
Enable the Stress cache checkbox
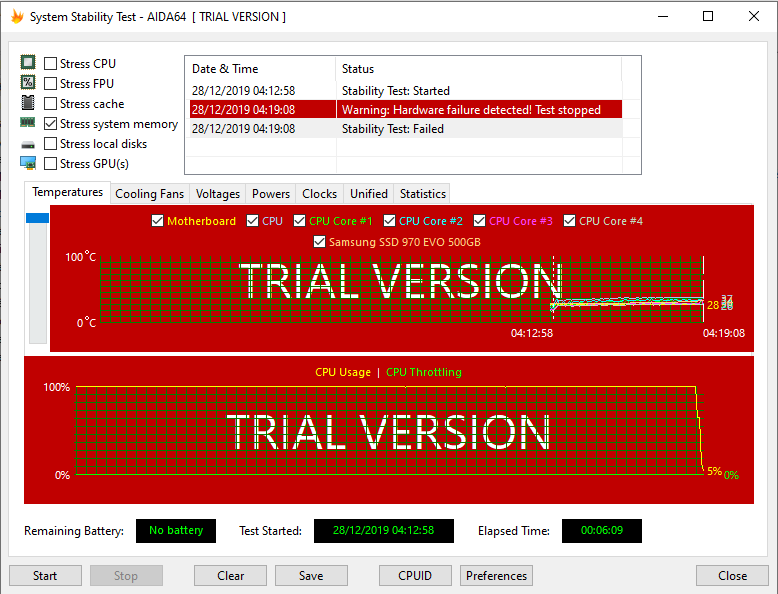(50, 103)
